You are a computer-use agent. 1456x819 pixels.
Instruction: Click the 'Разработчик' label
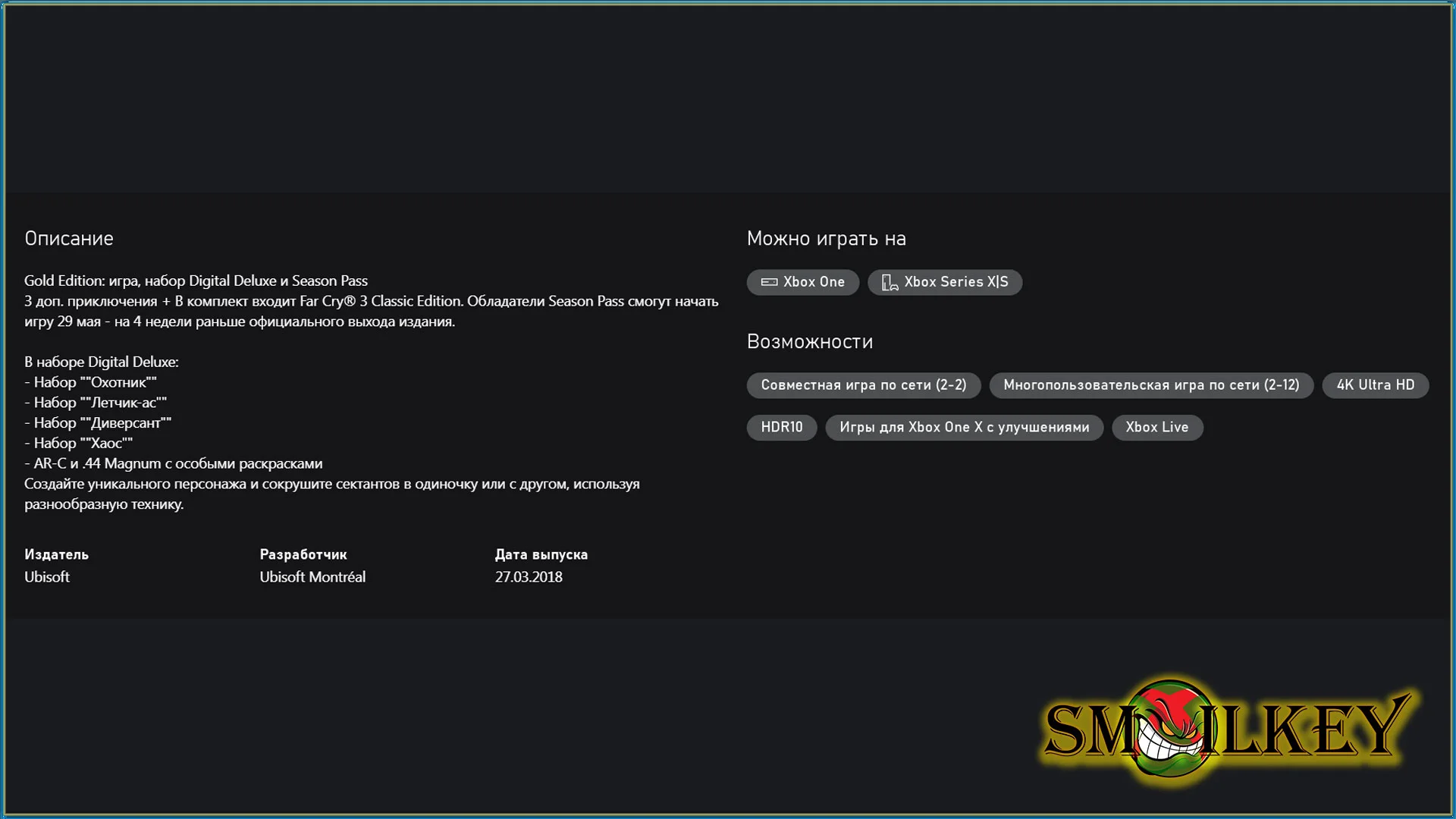point(303,555)
